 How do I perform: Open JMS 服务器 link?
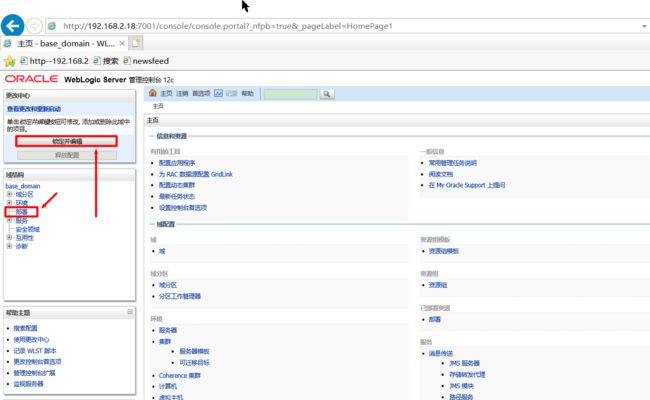[x=464, y=364]
